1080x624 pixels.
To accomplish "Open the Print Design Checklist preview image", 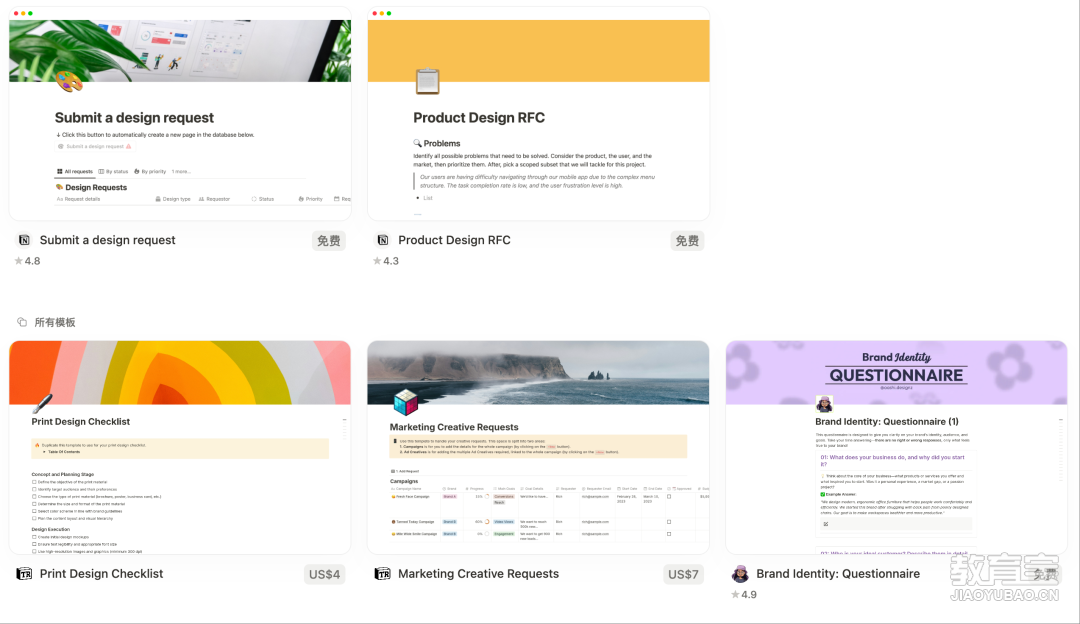I will 180,448.
